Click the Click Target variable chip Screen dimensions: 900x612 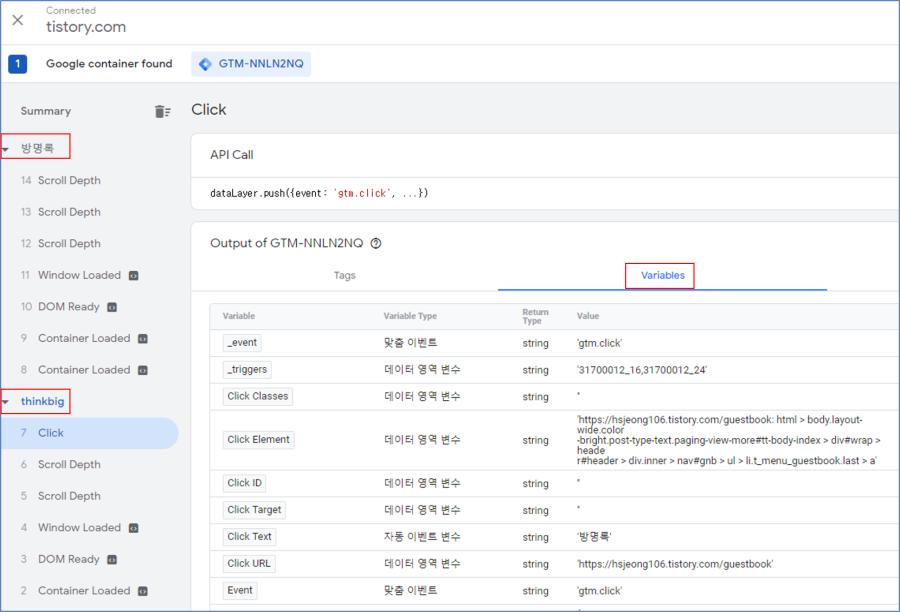254,510
